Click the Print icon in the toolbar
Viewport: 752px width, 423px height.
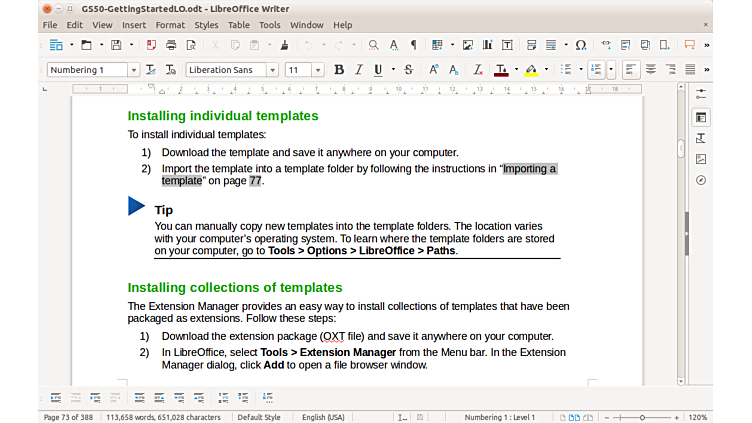pyautogui.click(x=171, y=45)
